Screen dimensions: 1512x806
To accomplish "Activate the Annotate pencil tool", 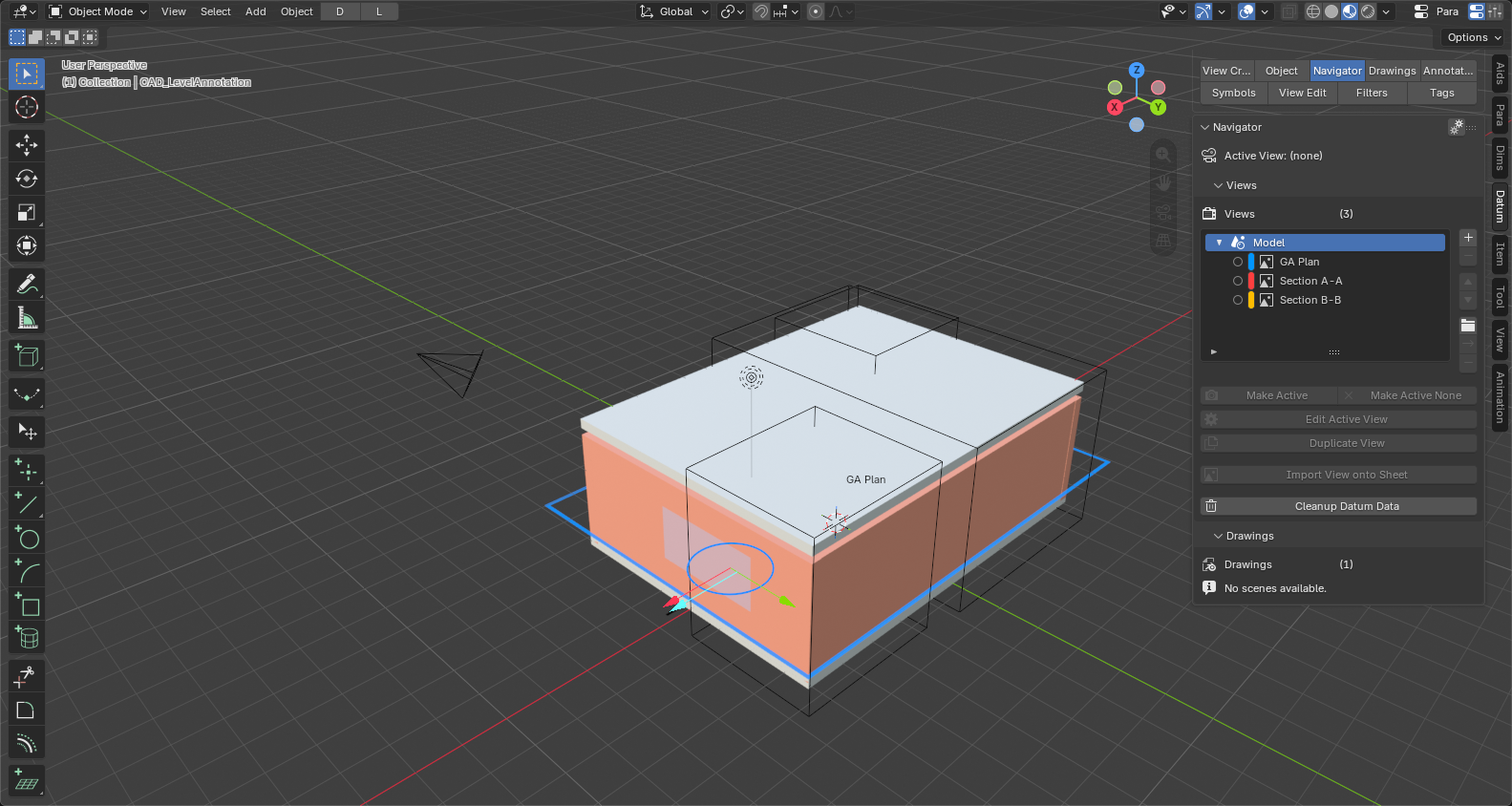I will click(27, 284).
